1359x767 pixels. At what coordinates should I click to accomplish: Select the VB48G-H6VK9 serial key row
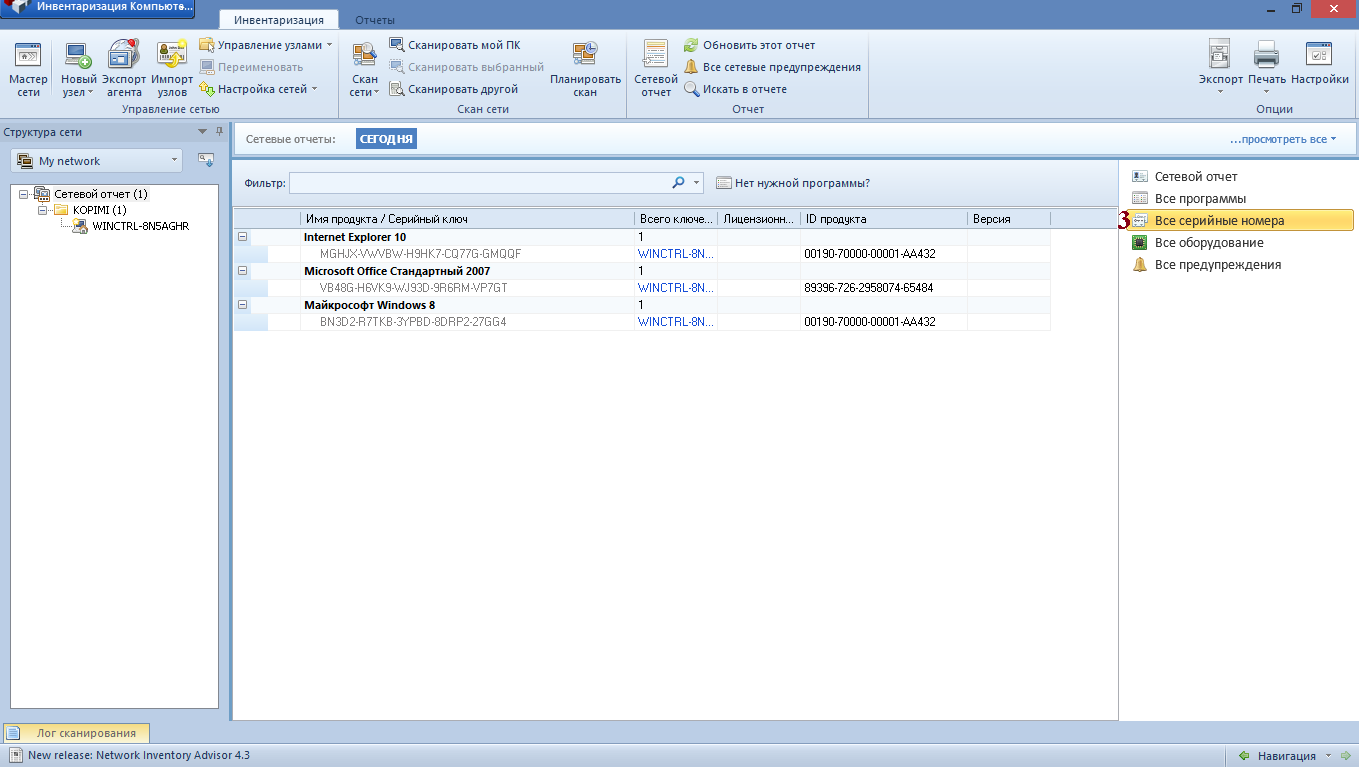(x=642, y=288)
